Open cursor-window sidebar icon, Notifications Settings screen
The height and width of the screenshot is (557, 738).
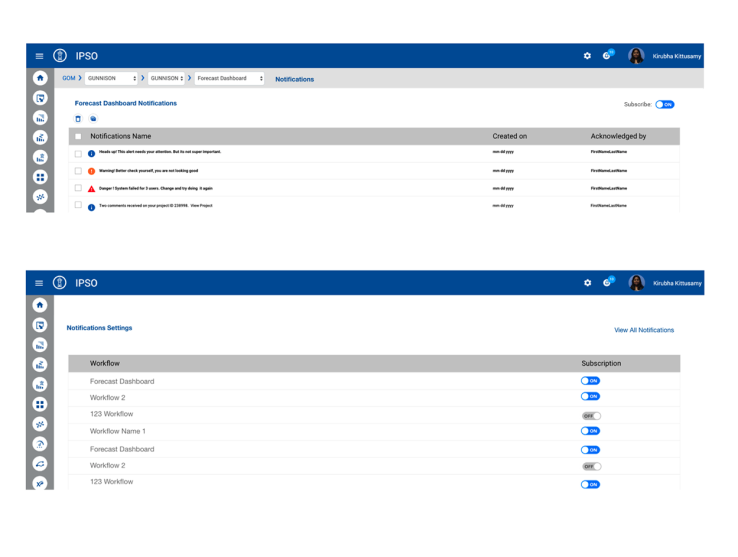[x=40, y=325]
